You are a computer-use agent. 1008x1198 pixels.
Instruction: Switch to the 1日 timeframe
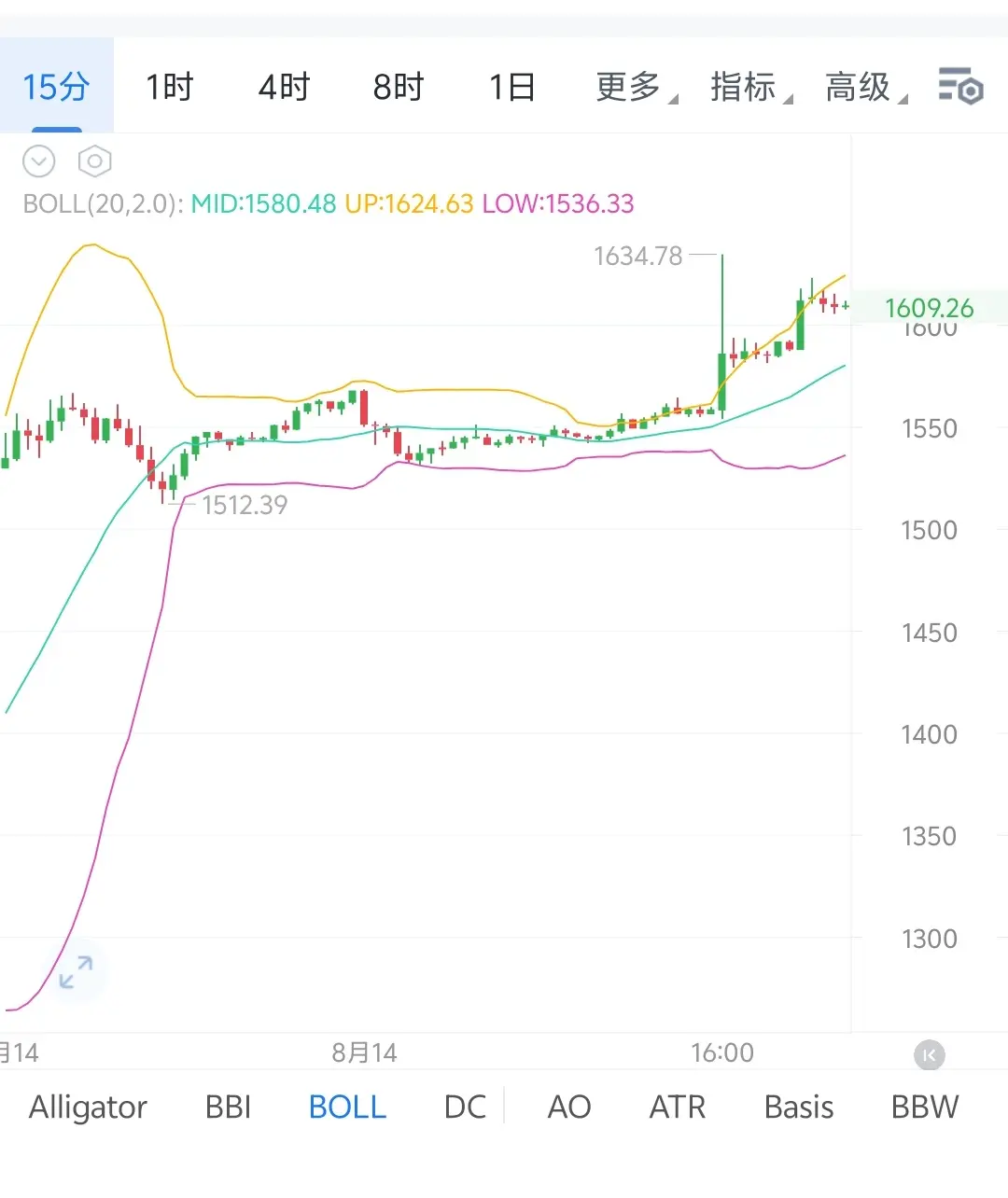pyautogui.click(x=511, y=87)
